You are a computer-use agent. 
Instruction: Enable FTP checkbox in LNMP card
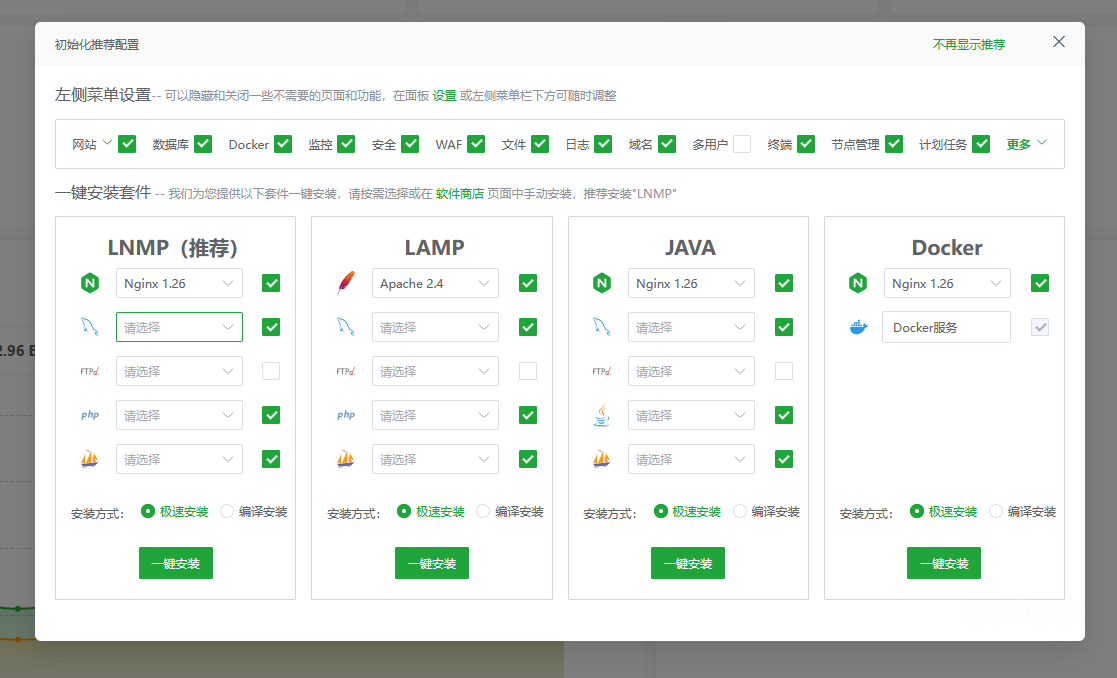point(271,371)
